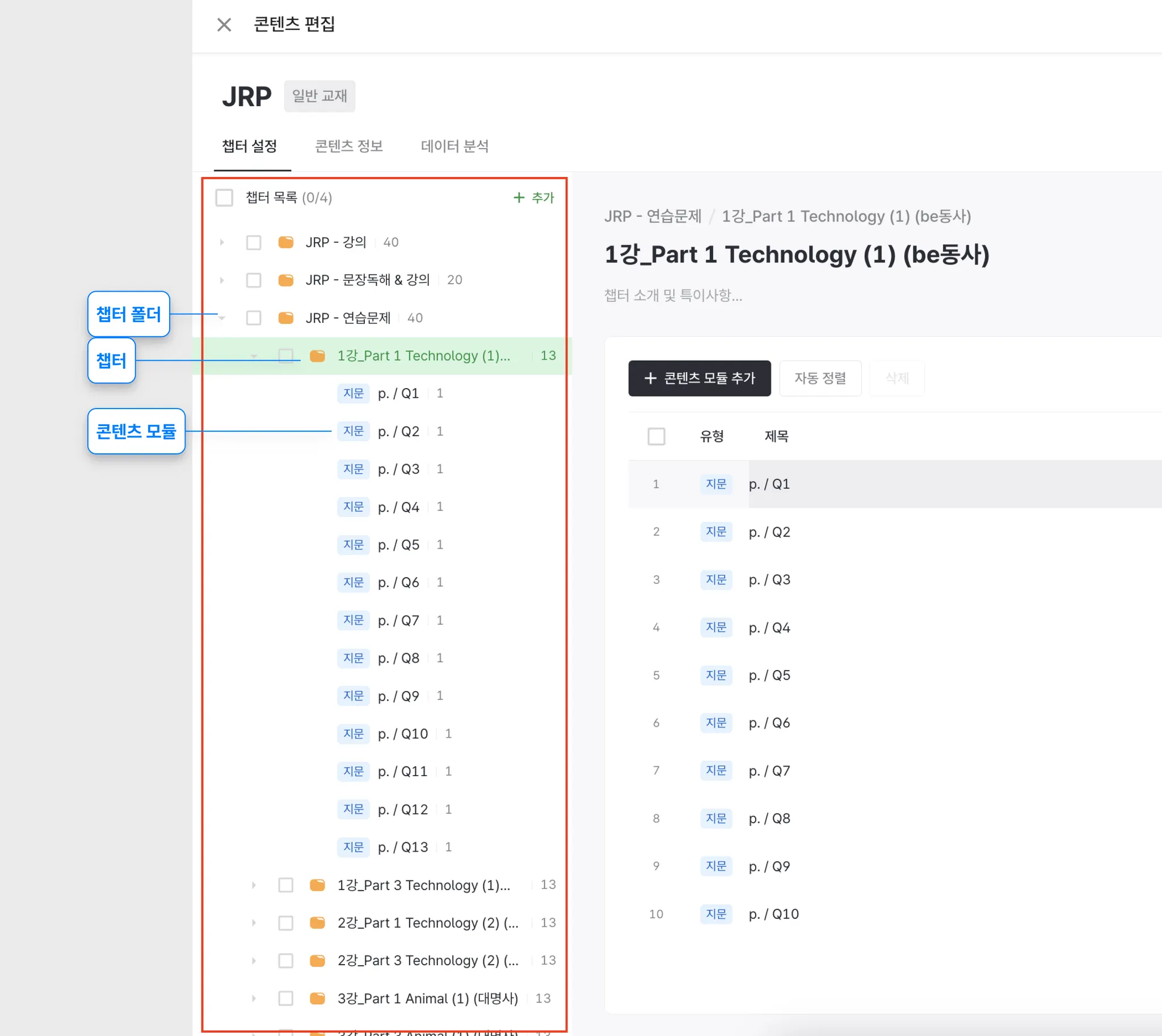This screenshot has height=1036, width=1162.
Task: Expand JRP - 문장독해 & 강의 folder arrow
Action: [x=221, y=280]
